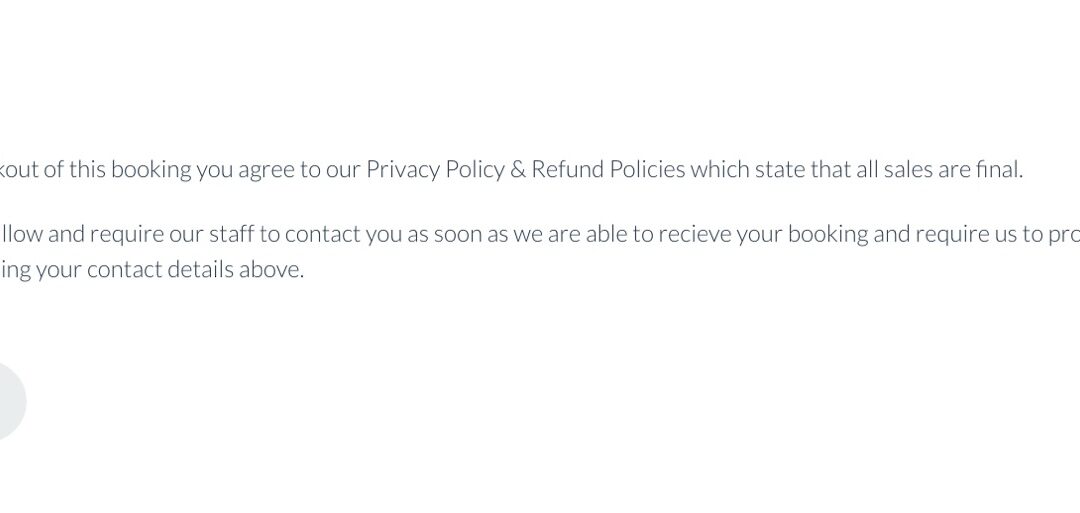The width and height of the screenshot is (1080, 513).
Task: Click the cut-off word "llow" on second line
Action: pyautogui.click(x=20, y=234)
